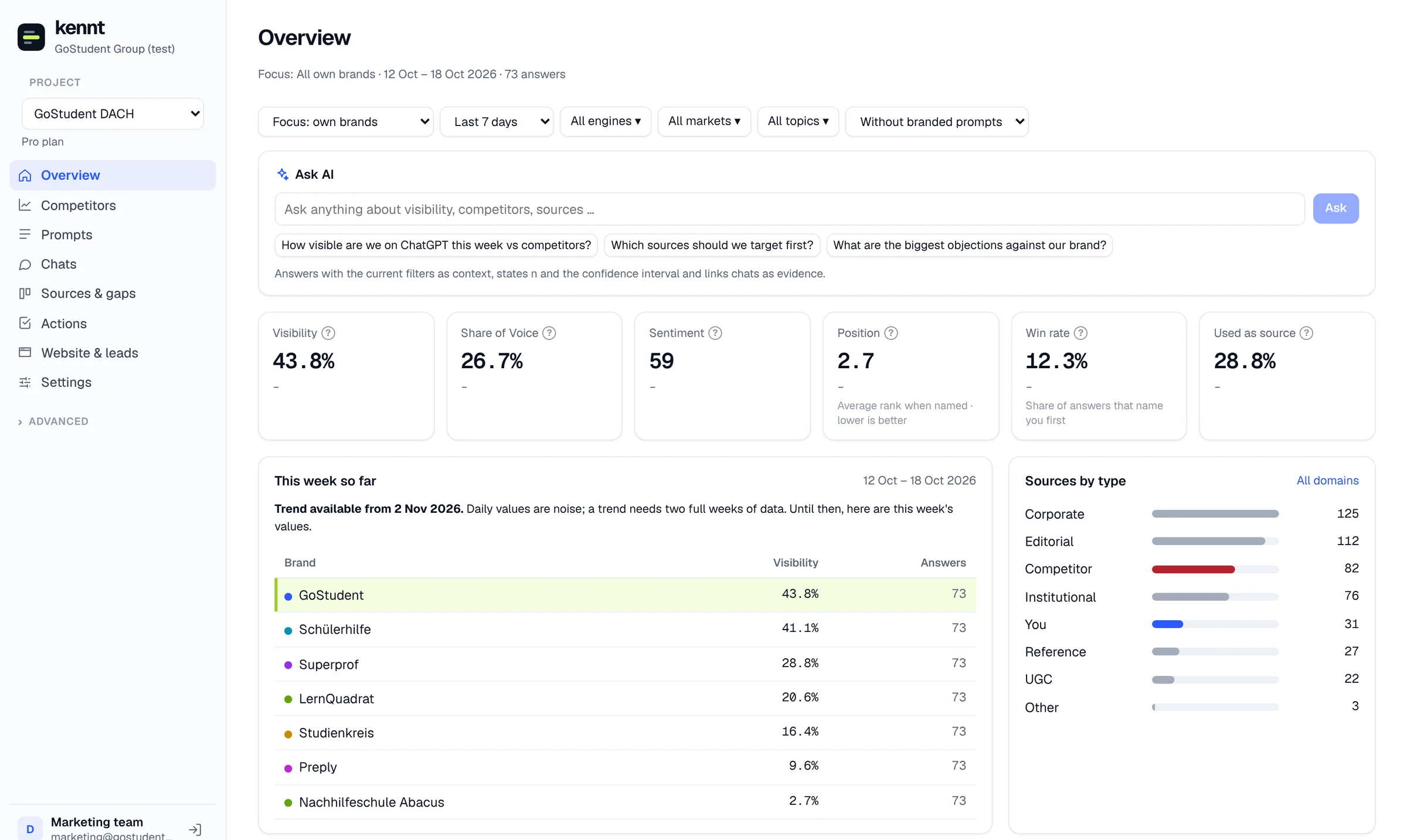The width and height of the screenshot is (1407, 840).
Task: Open the All markets filter
Action: point(704,121)
